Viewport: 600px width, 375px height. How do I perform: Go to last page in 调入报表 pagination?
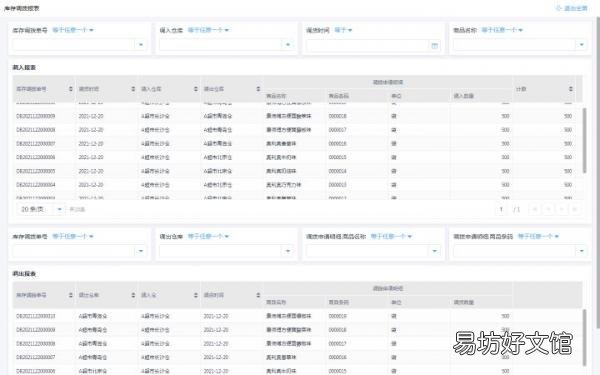pyautogui.click(x=574, y=209)
